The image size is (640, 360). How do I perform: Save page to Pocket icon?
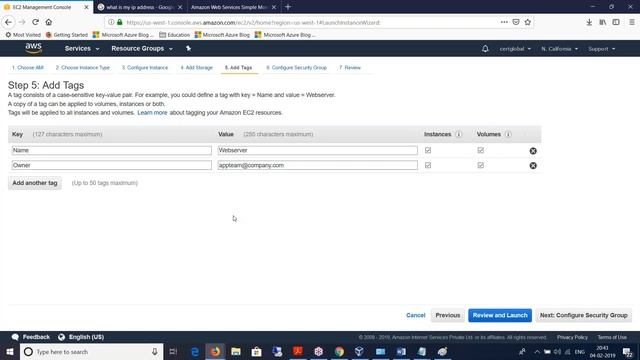516,22
